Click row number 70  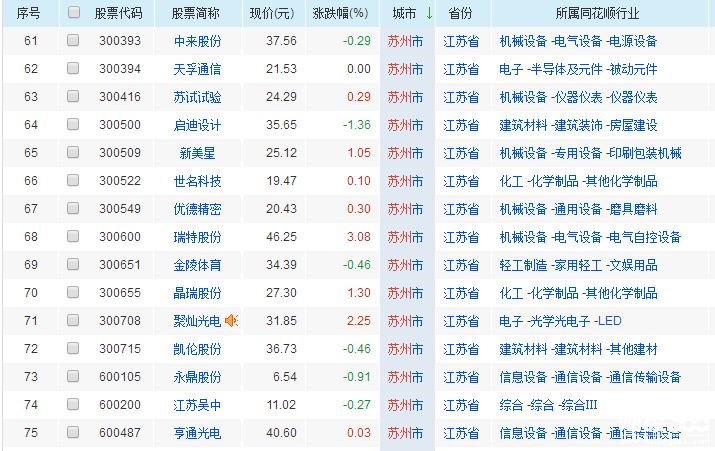(x=31, y=293)
